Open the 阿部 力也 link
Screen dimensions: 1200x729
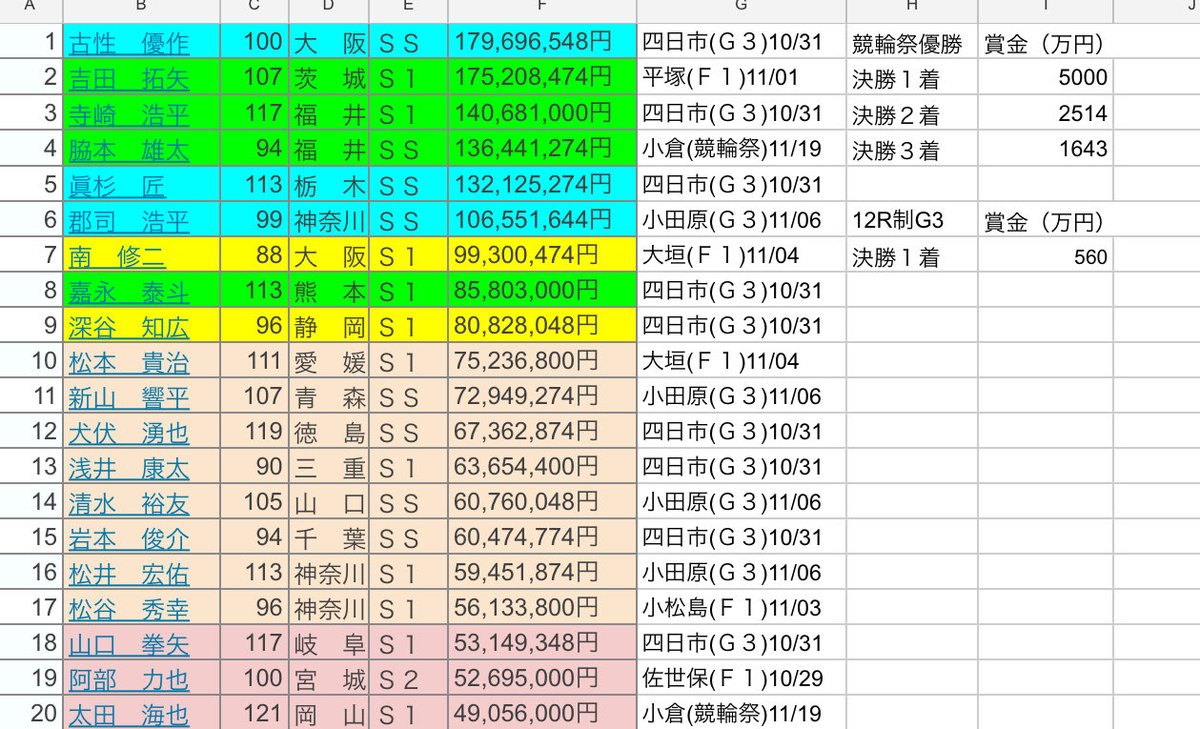pyautogui.click(x=128, y=680)
